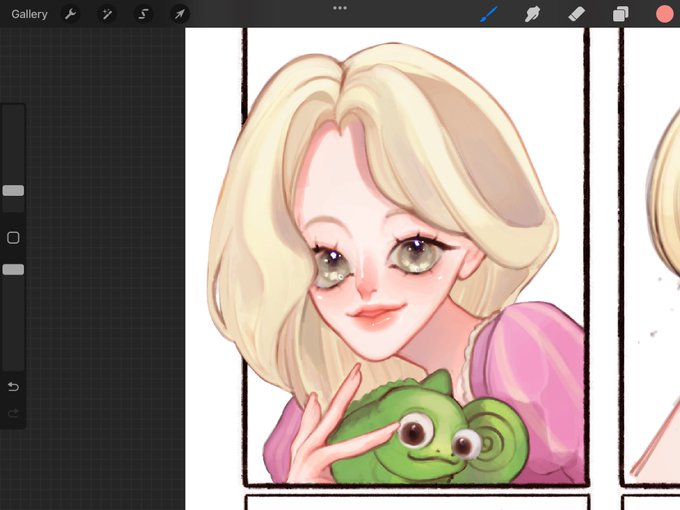680x510 pixels.
Task: Open the Adjustments magic wand menu
Action: click(x=107, y=14)
